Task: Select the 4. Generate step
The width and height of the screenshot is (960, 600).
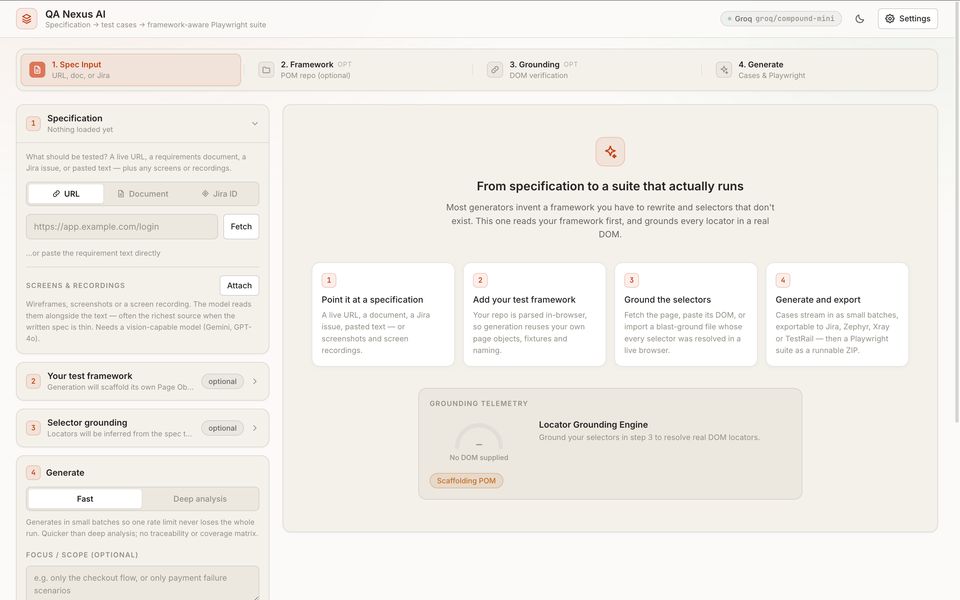Action: [x=817, y=70]
